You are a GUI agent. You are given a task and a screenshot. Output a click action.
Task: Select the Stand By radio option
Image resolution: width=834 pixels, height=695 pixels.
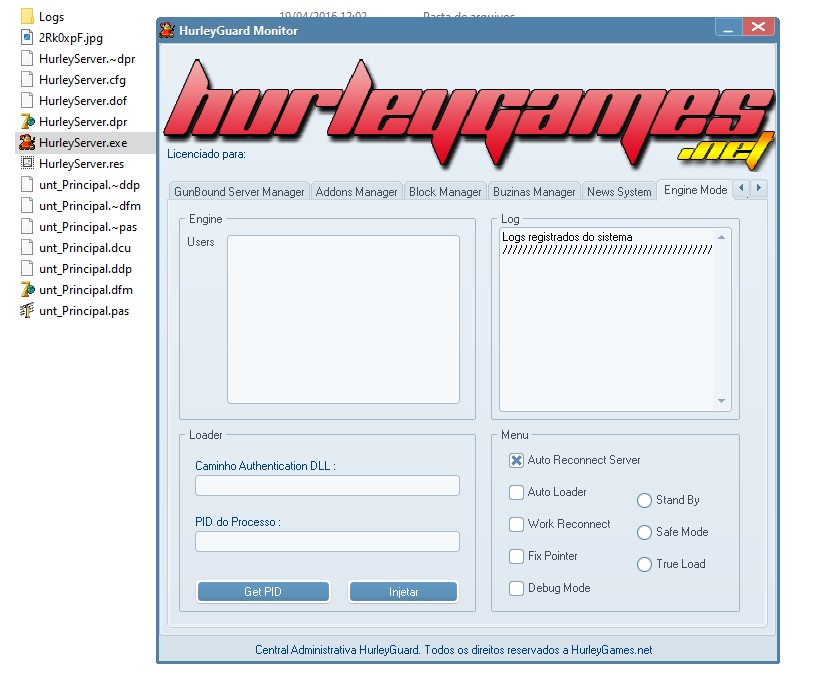coord(644,500)
